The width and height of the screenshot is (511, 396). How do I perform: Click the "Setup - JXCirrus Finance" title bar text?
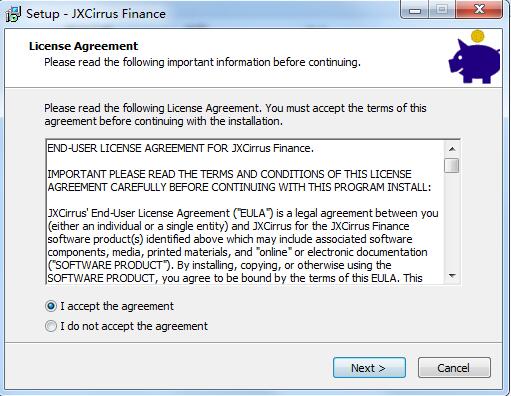pos(96,14)
